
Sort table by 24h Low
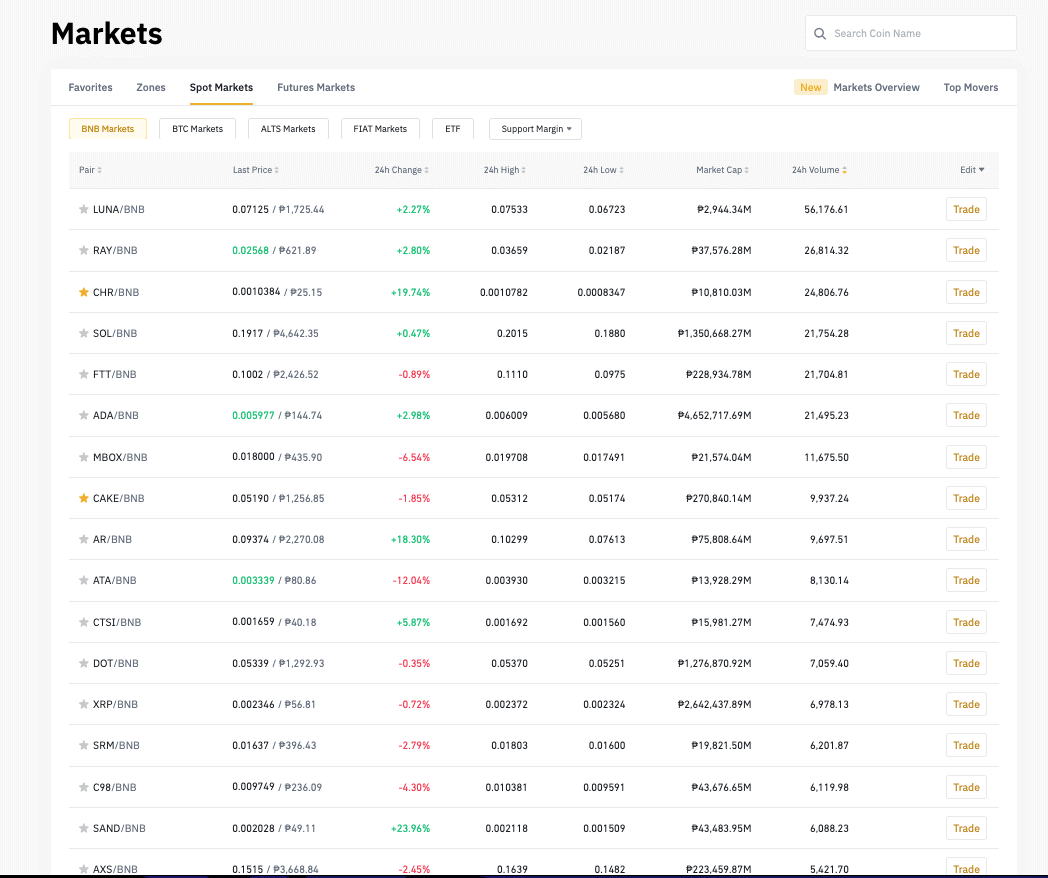604,170
